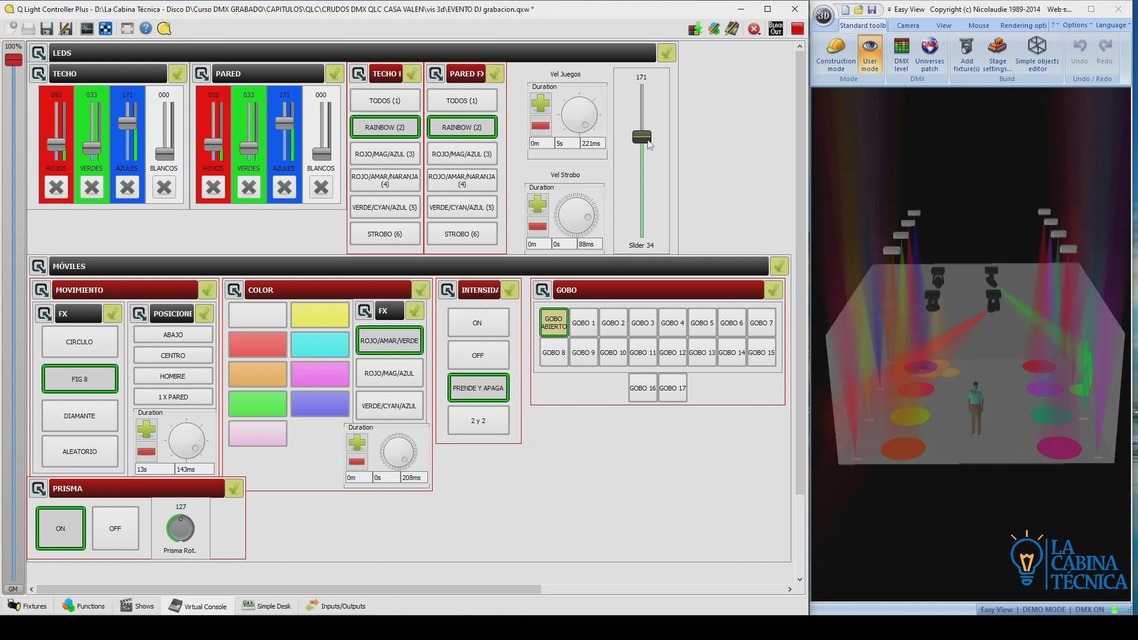Click the GOBO 5 button

[x=702, y=323]
